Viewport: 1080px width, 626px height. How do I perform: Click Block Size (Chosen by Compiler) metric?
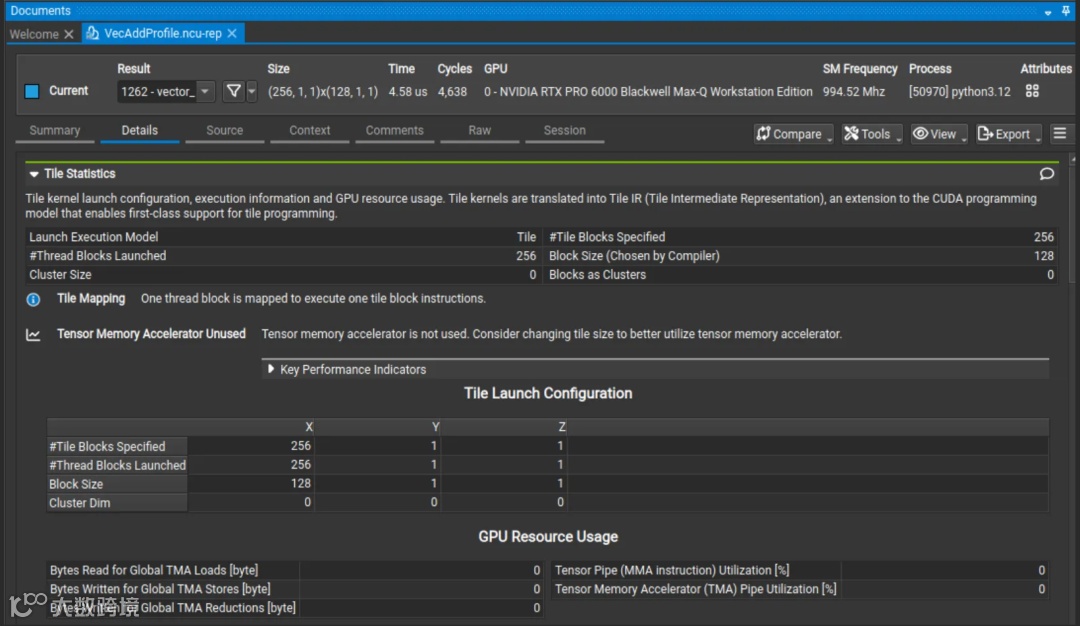801,255
